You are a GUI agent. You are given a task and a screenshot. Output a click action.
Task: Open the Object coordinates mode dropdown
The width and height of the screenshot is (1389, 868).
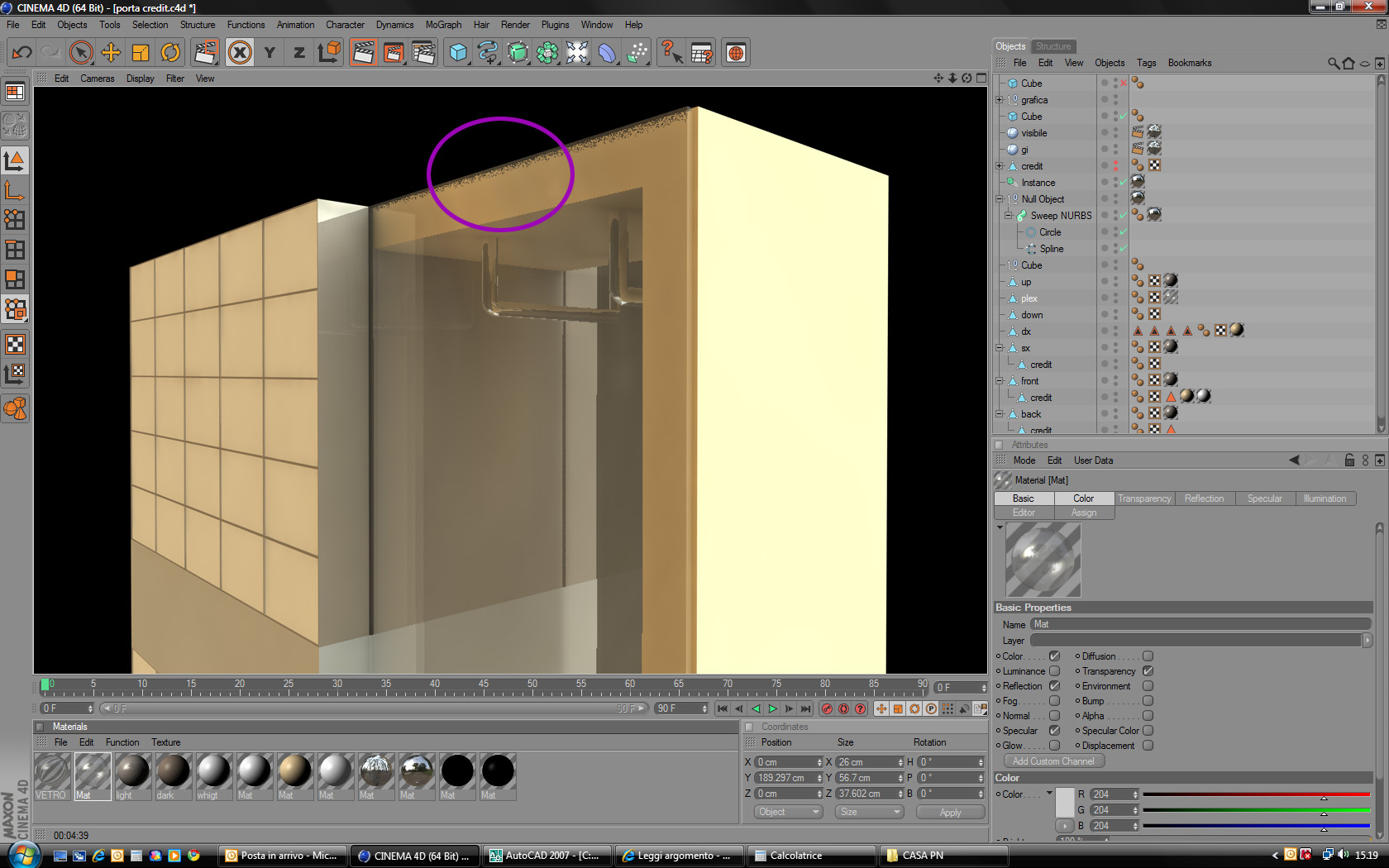pyautogui.click(x=788, y=812)
